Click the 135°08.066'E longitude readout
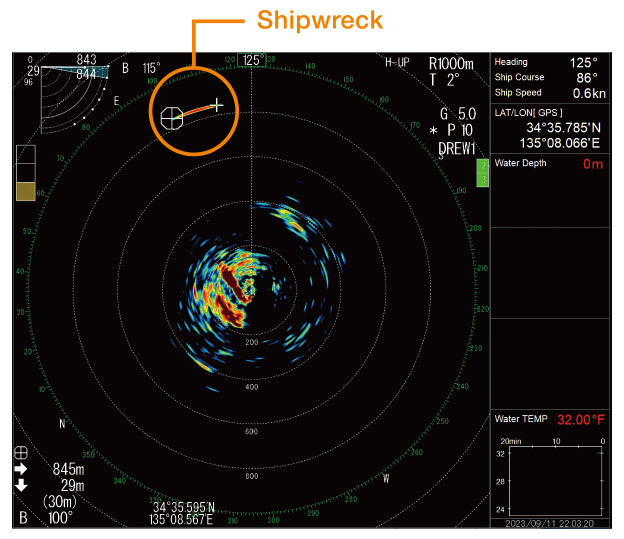Viewport: 624px width, 539px height. click(x=560, y=143)
